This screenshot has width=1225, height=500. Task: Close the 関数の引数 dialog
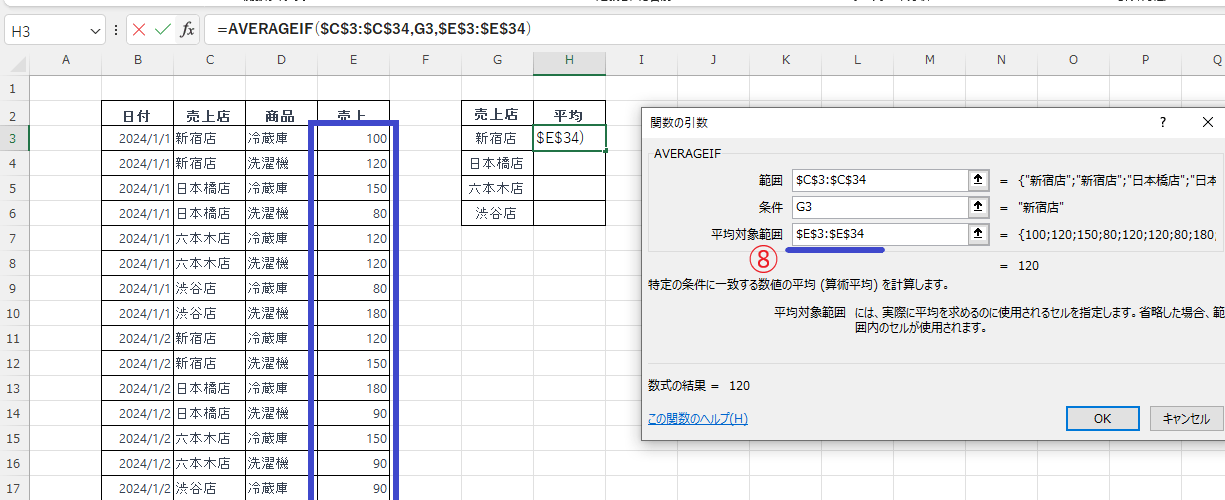pos(1207,122)
